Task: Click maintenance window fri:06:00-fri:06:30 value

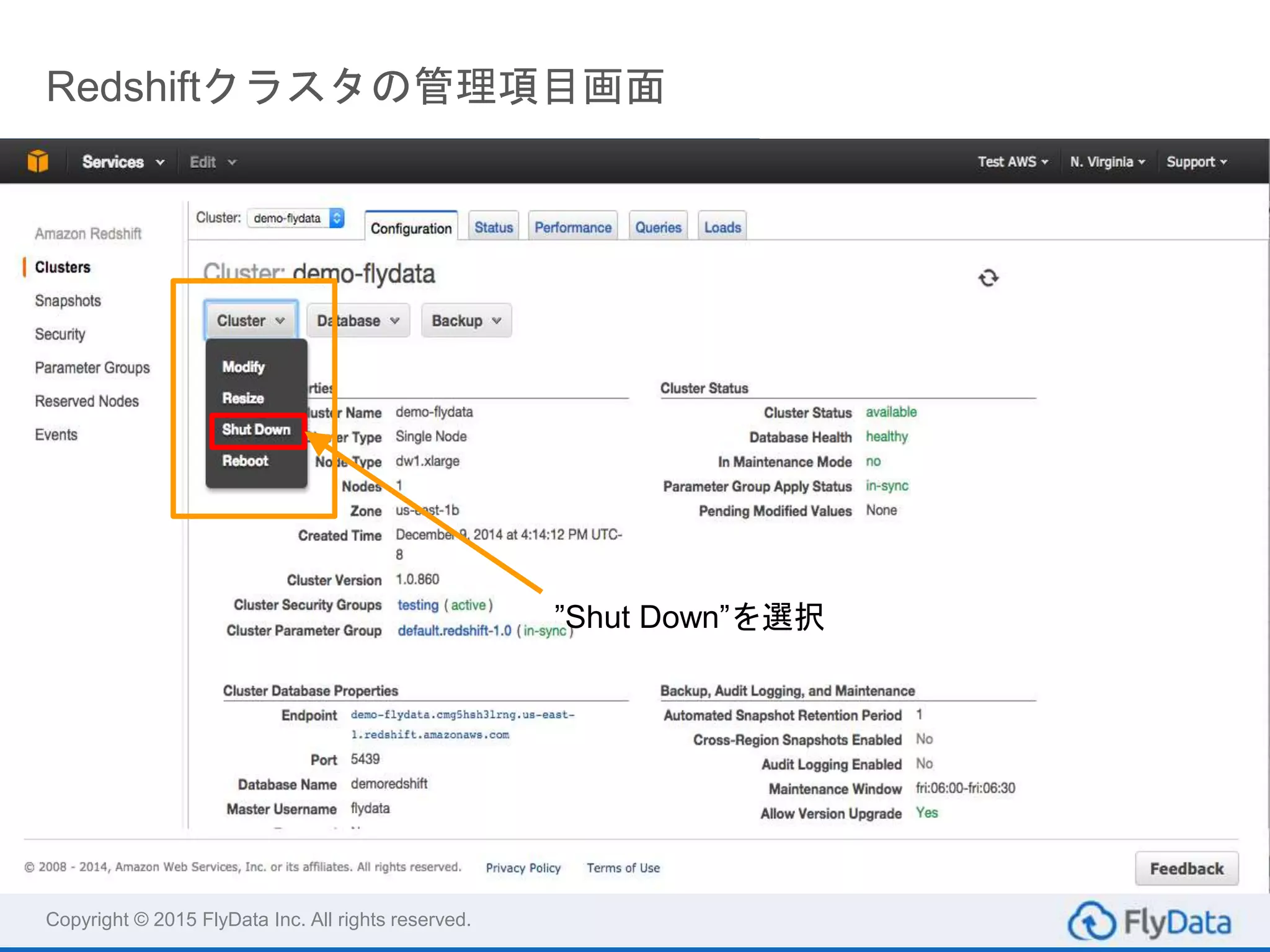Action: [966, 788]
